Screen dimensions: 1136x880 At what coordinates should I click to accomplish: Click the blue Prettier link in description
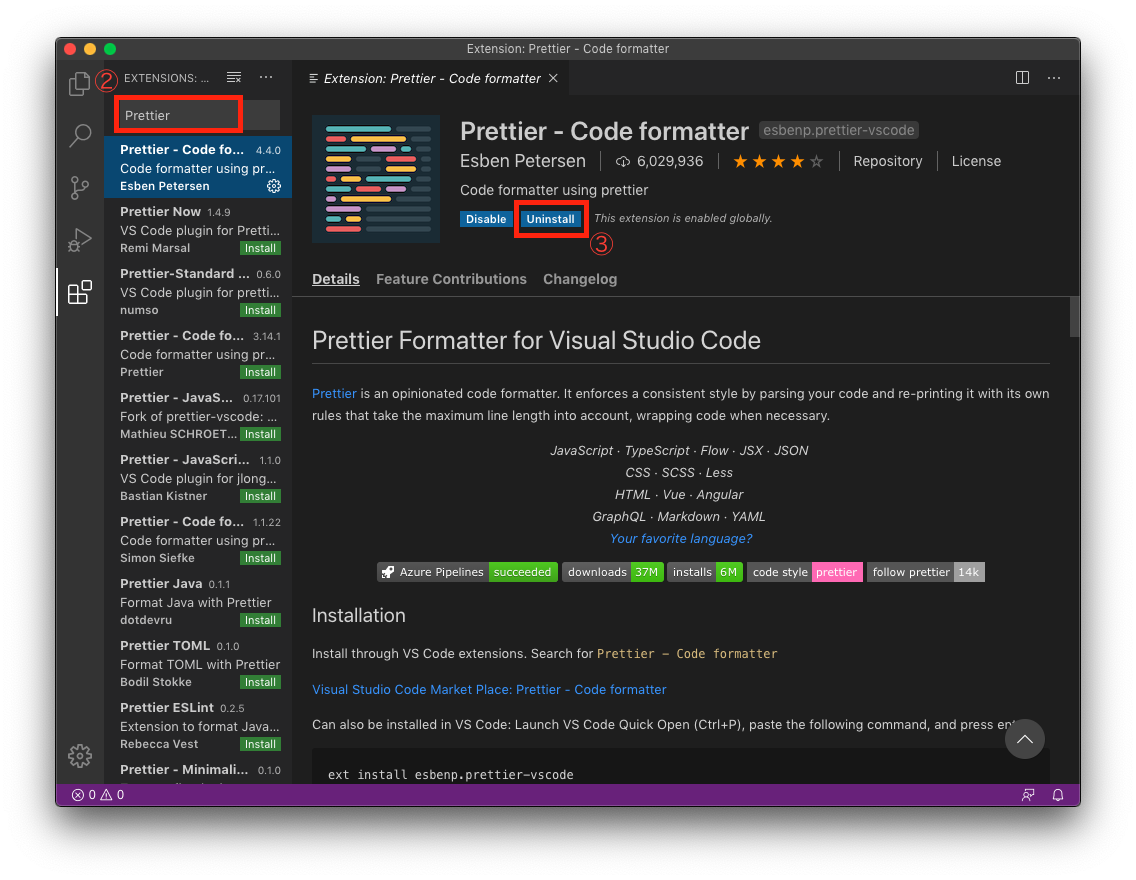pos(334,393)
